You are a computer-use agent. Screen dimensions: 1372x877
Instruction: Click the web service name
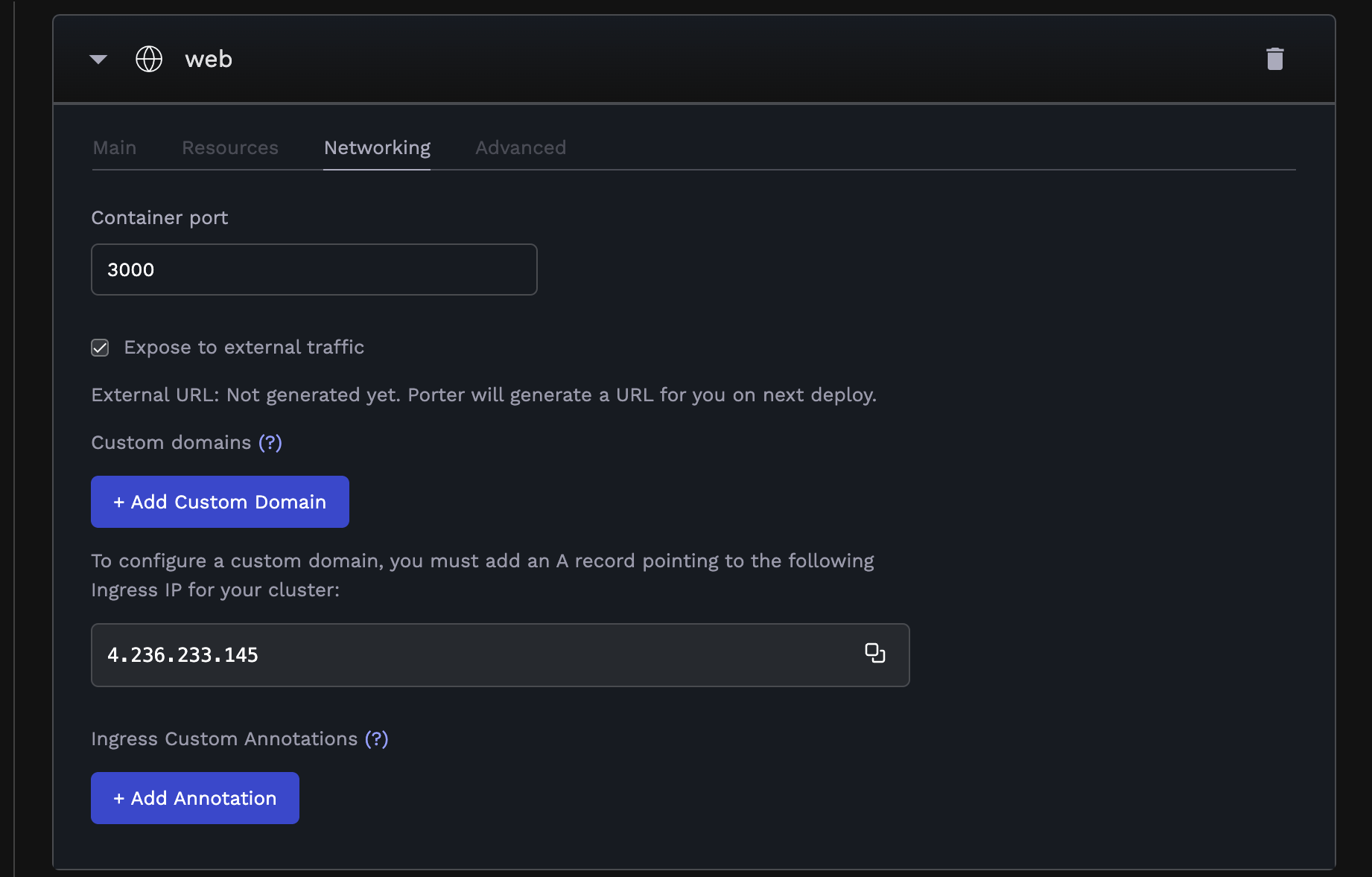click(x=209, y=59)
